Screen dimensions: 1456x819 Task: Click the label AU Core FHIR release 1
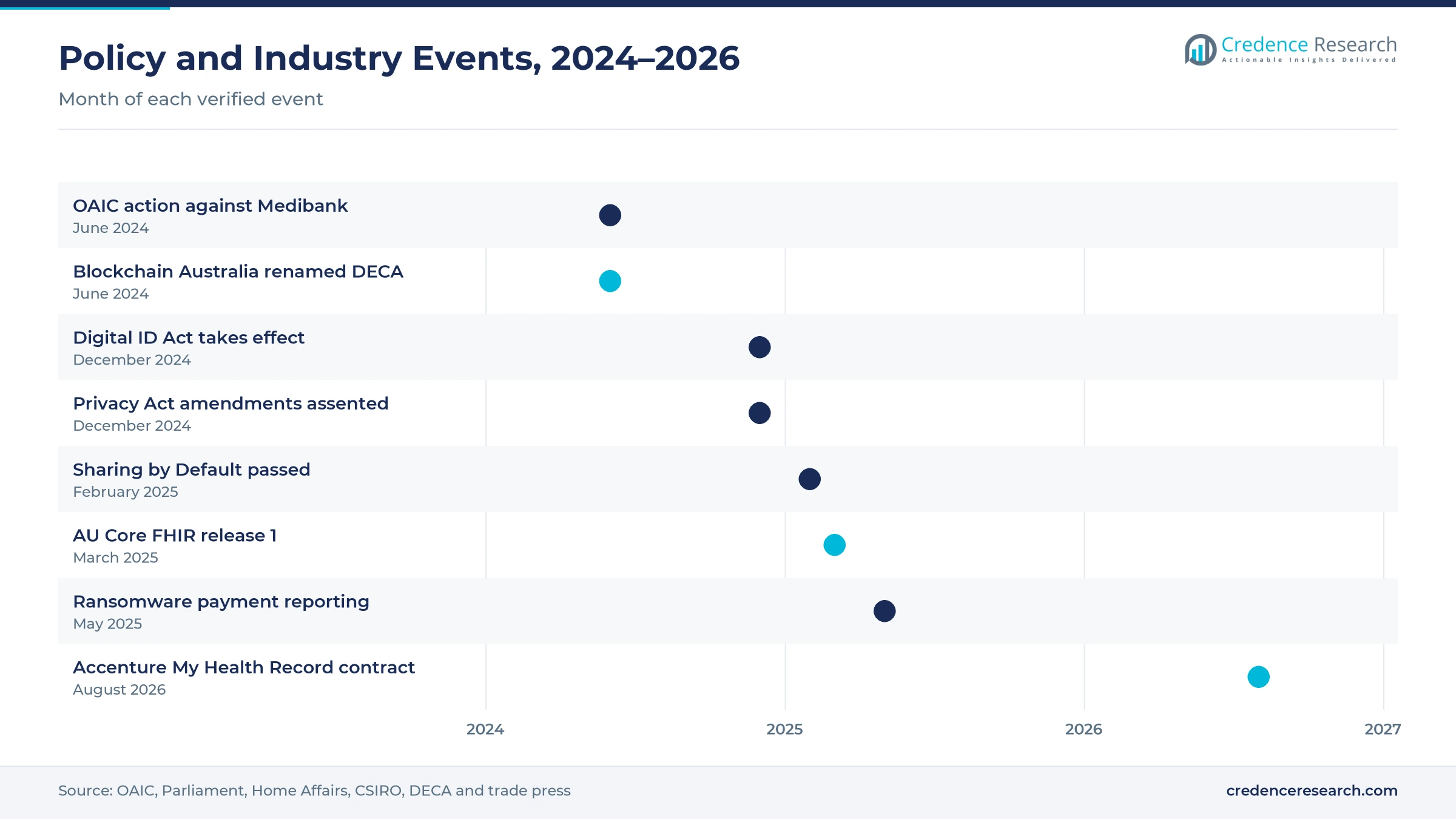175,535
